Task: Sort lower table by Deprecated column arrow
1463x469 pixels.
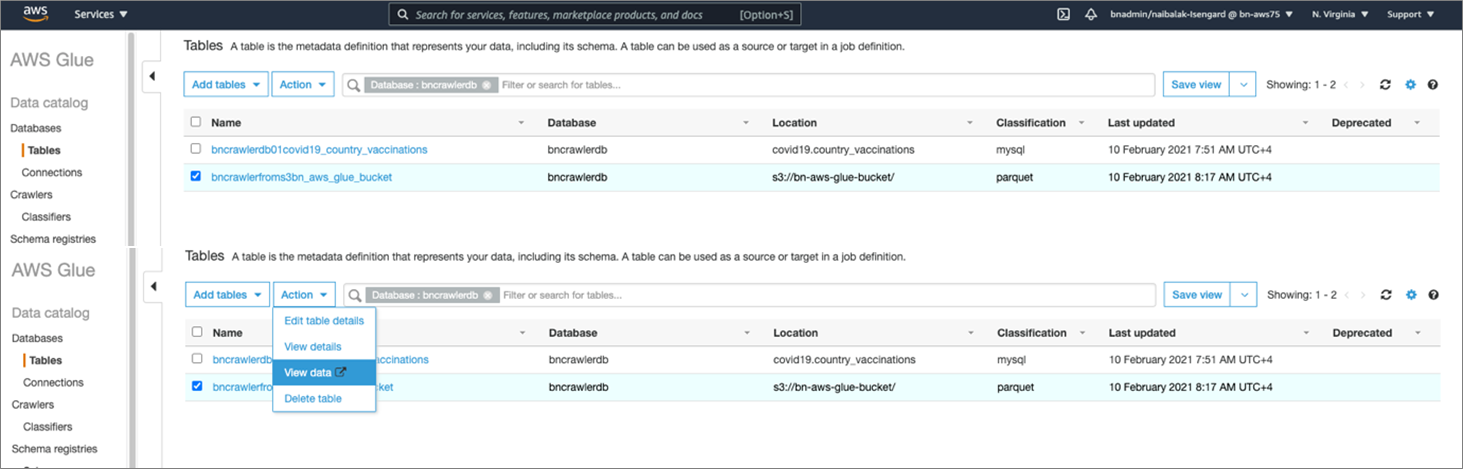Action: [x=1418, y=333]
